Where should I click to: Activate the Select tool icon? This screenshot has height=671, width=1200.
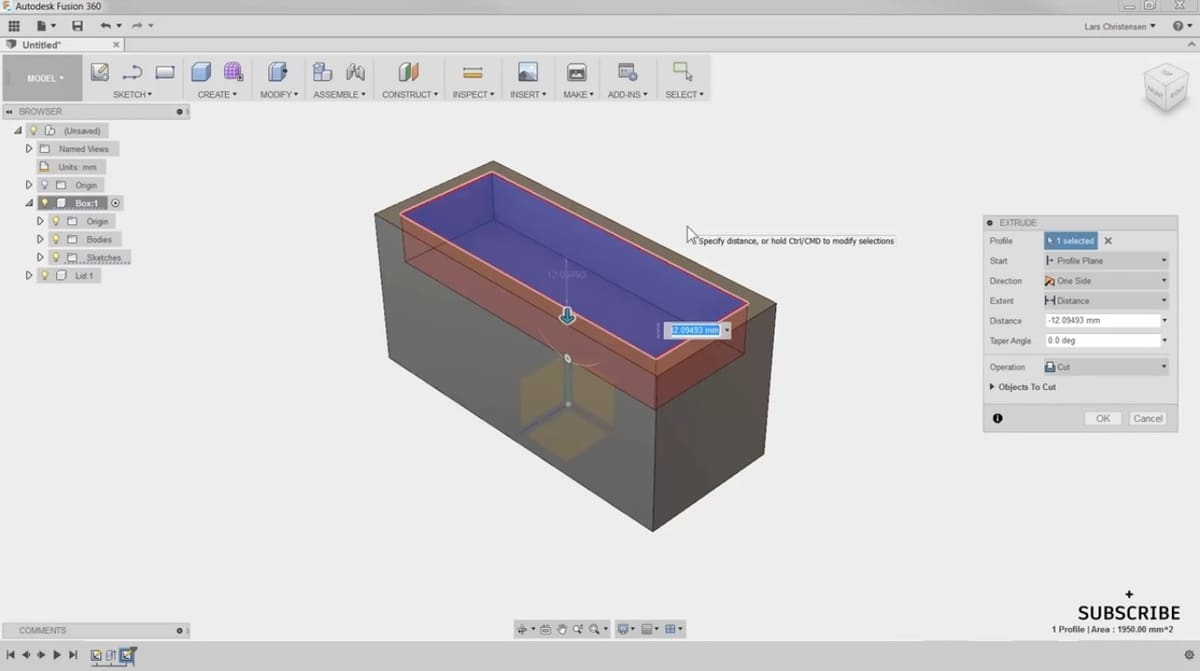click(683, 71)
